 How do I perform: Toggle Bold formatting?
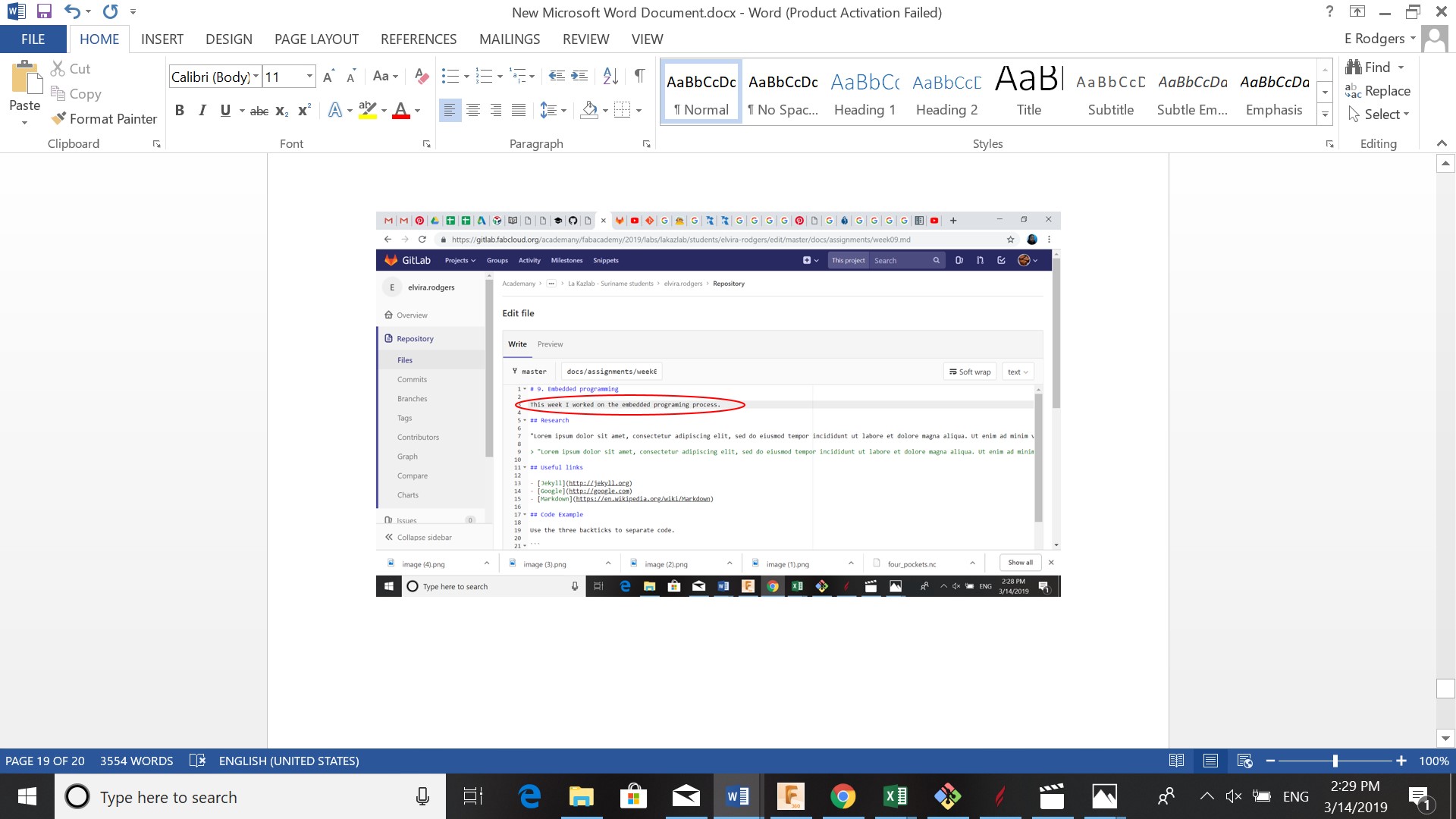180,111
